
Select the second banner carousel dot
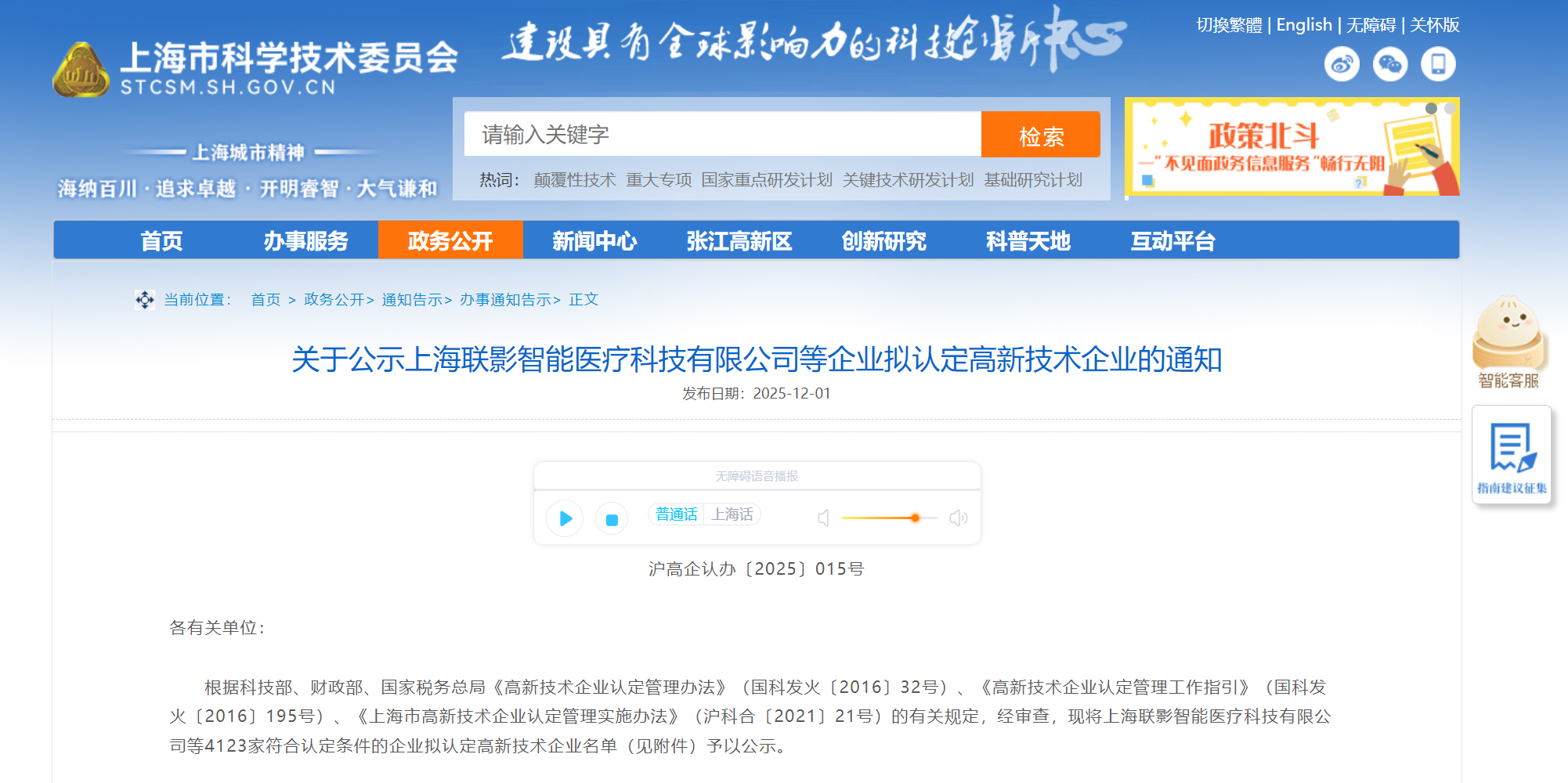pos(1450,108)
